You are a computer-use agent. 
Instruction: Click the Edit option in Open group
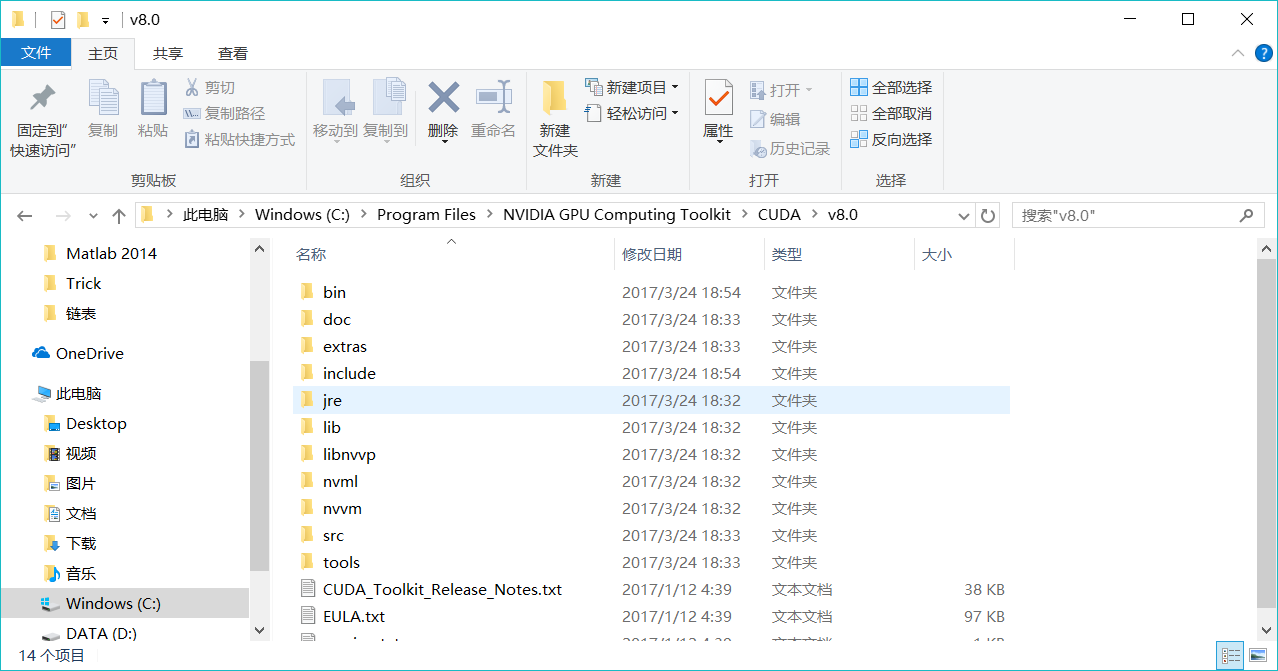775,119
